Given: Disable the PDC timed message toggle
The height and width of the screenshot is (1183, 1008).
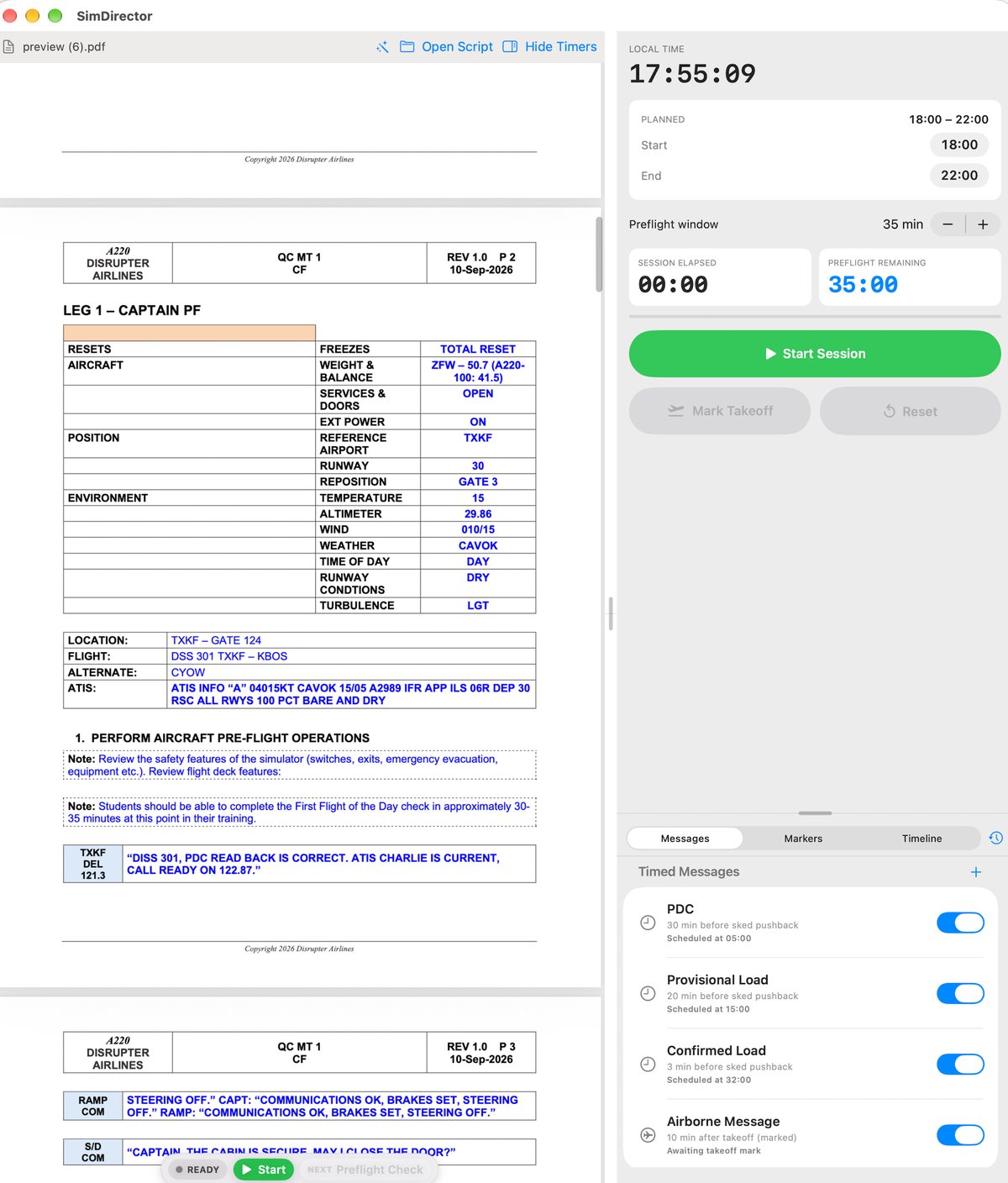Looking at the screenshot, I should [x=960, y=923].
